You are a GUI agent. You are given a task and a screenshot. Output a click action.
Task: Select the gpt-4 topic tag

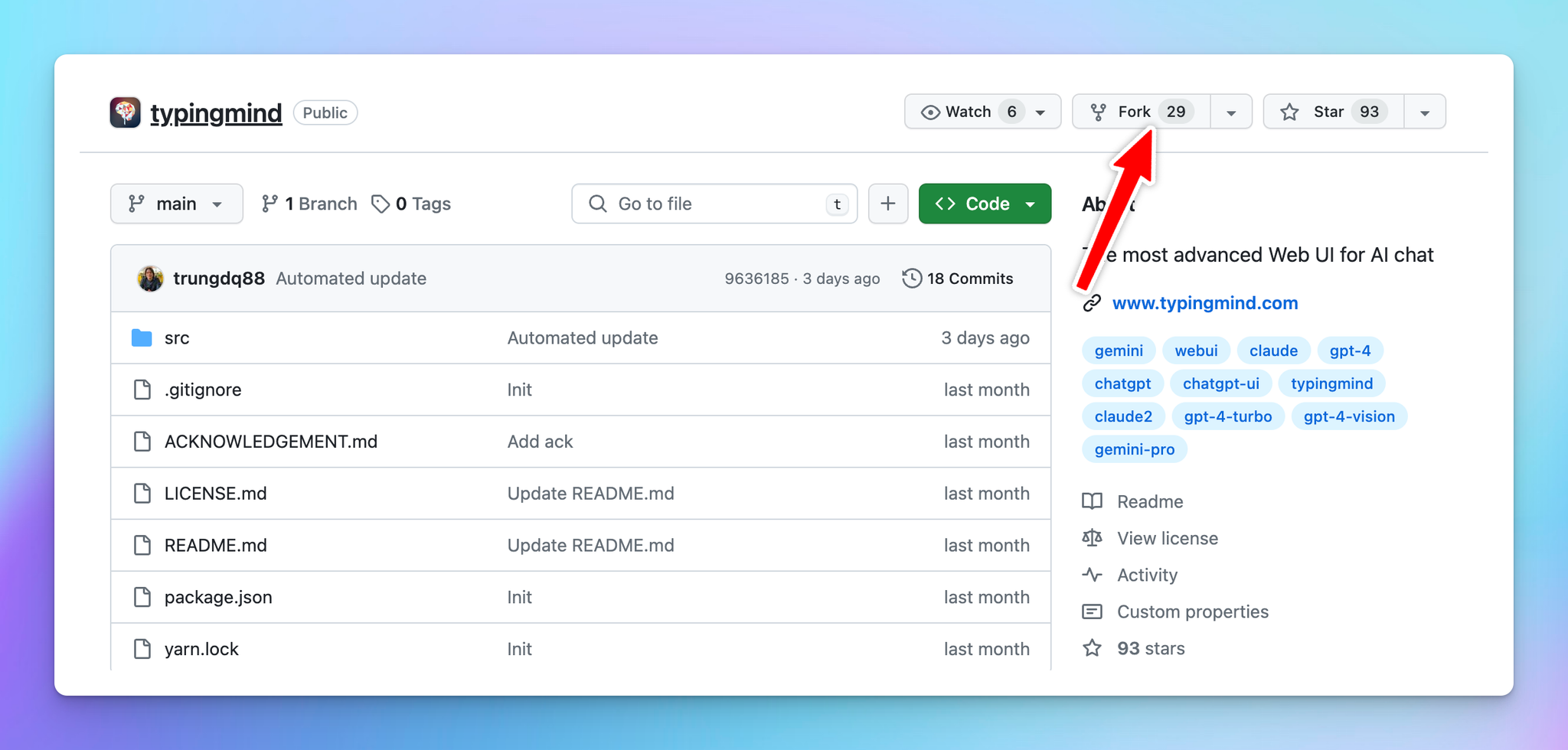pos(1350,351)
